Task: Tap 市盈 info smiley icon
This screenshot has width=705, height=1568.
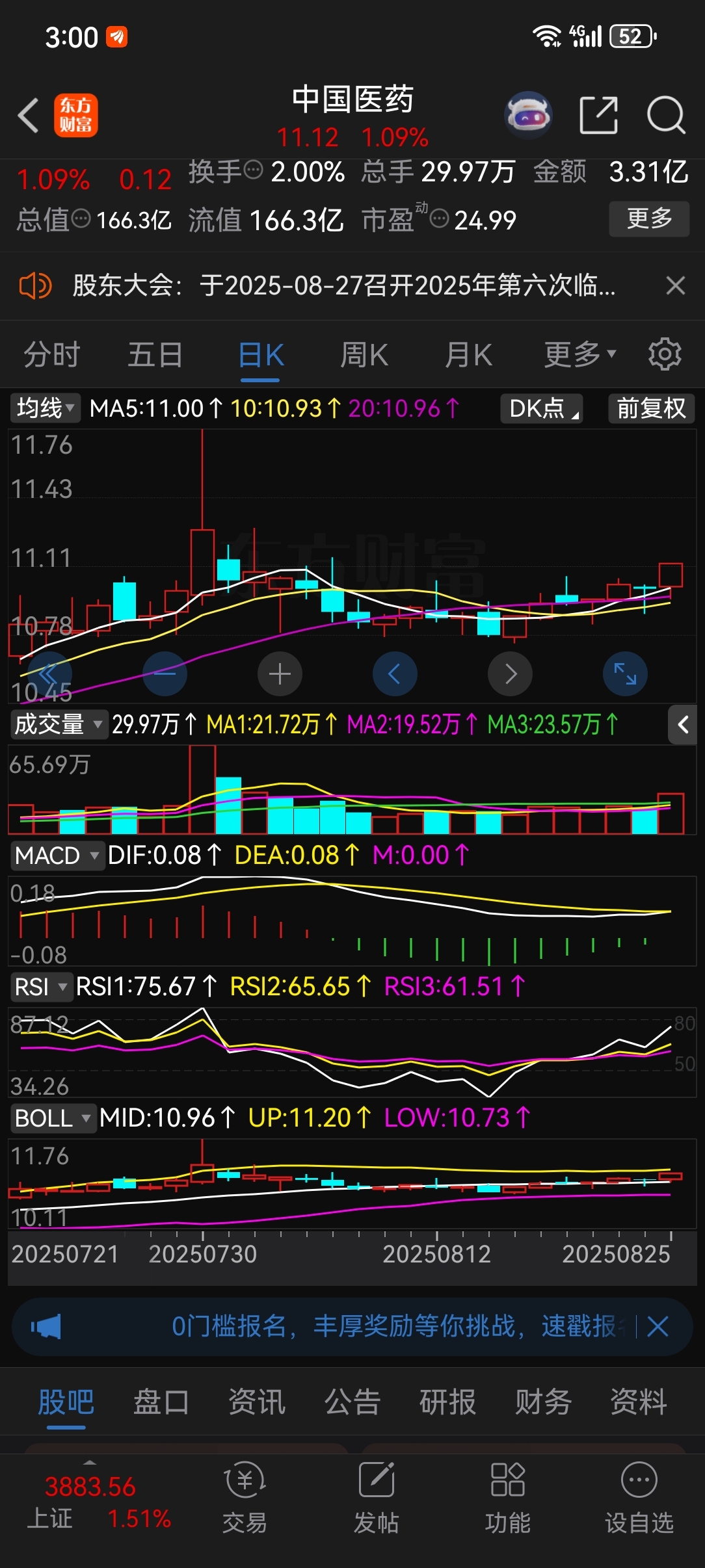Action: coord(440,219)
